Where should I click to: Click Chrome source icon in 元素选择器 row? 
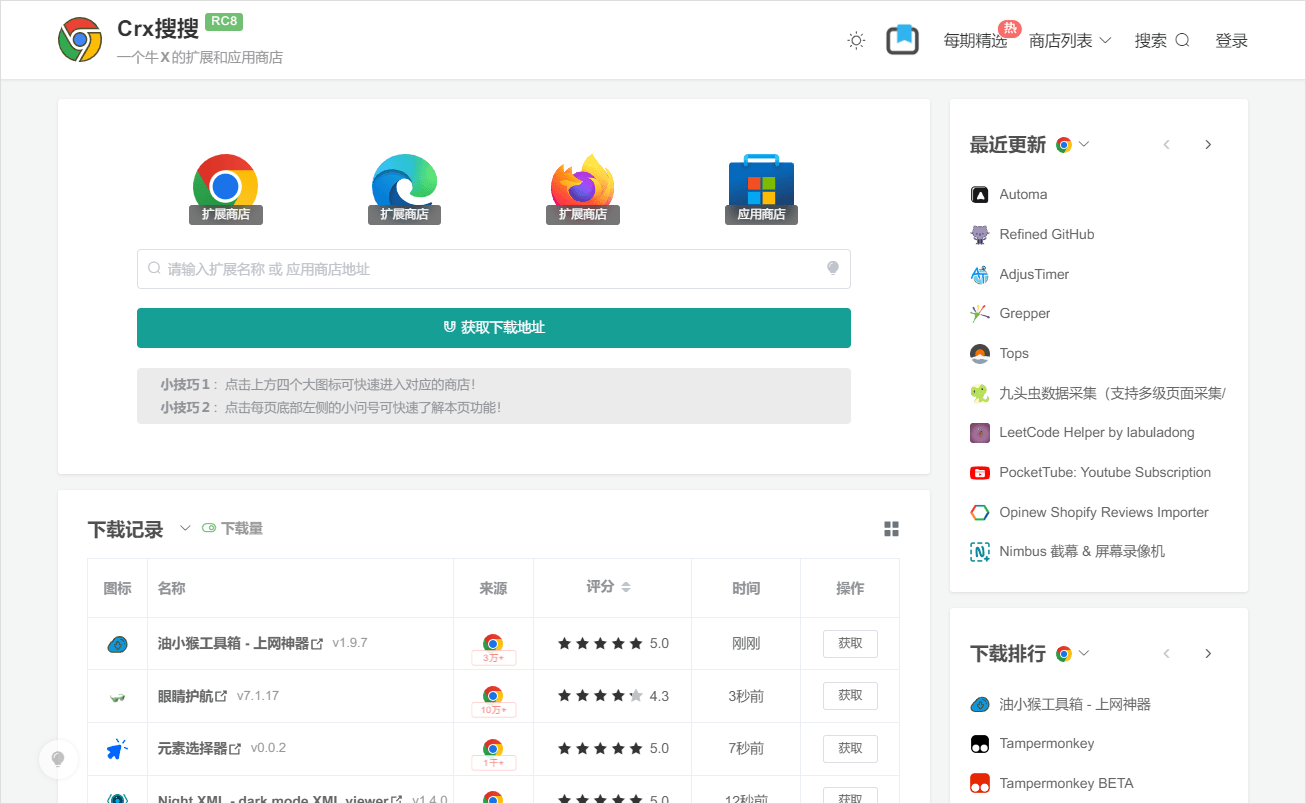click(x=493, y=748)
